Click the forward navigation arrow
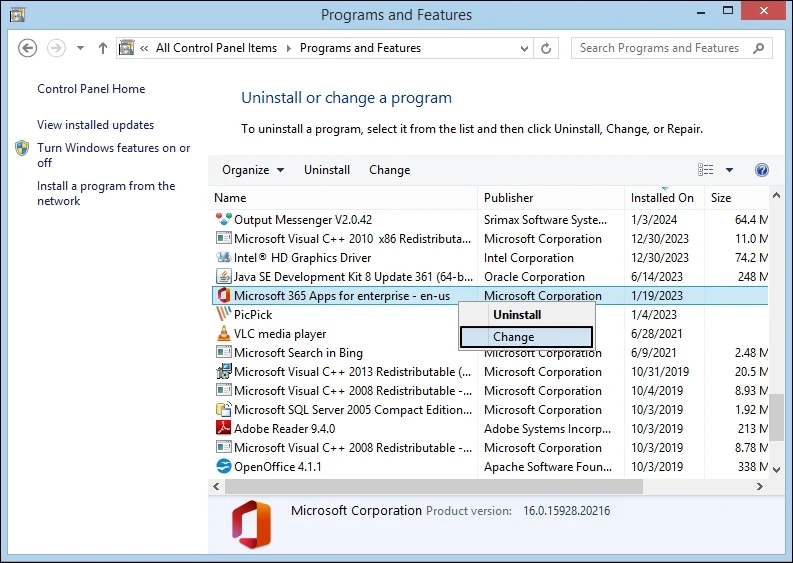This screenshot has width=793, height=563. [56, 49]
